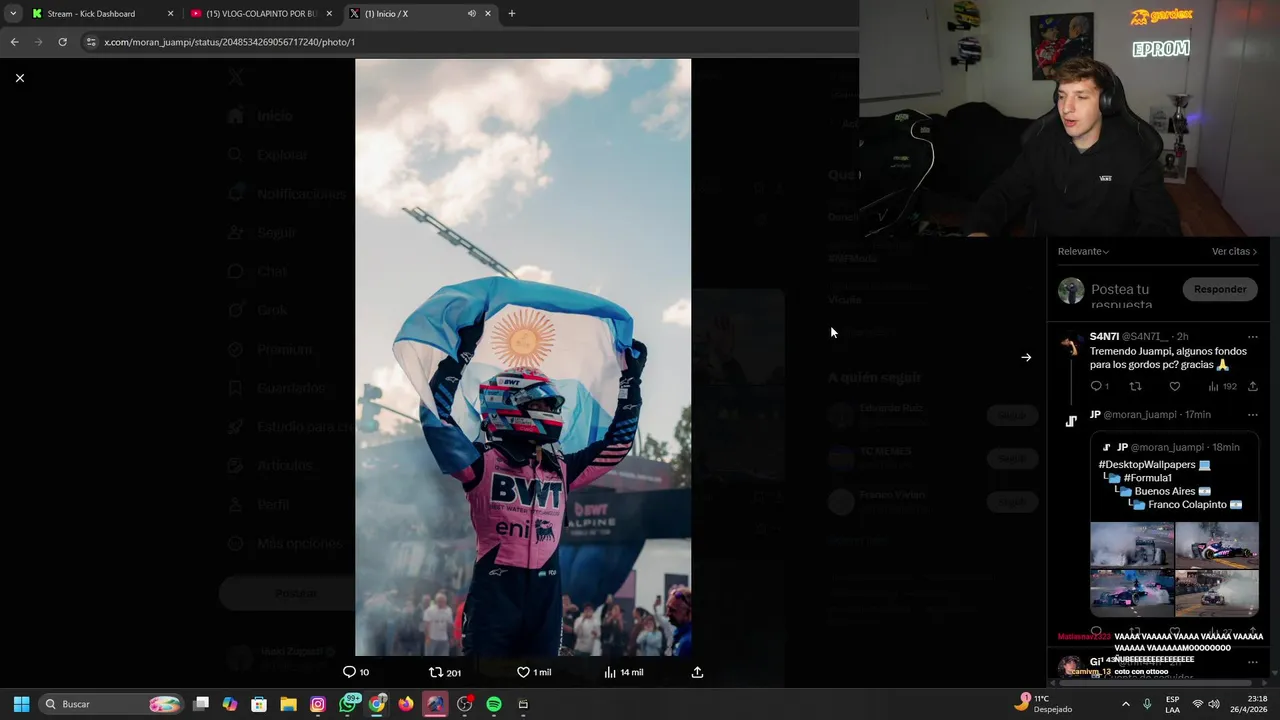
Task: Open the Ver citas link
Action: [1234, 251]
